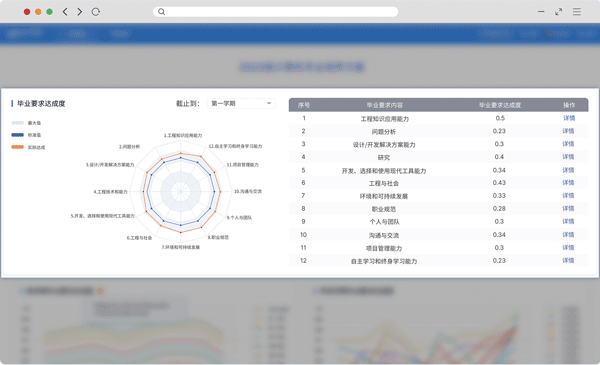This screenshot has height=365, width=600.
Task: Open 详情 for 自主学习和终身学习能力 row
Action: [569, 261]
